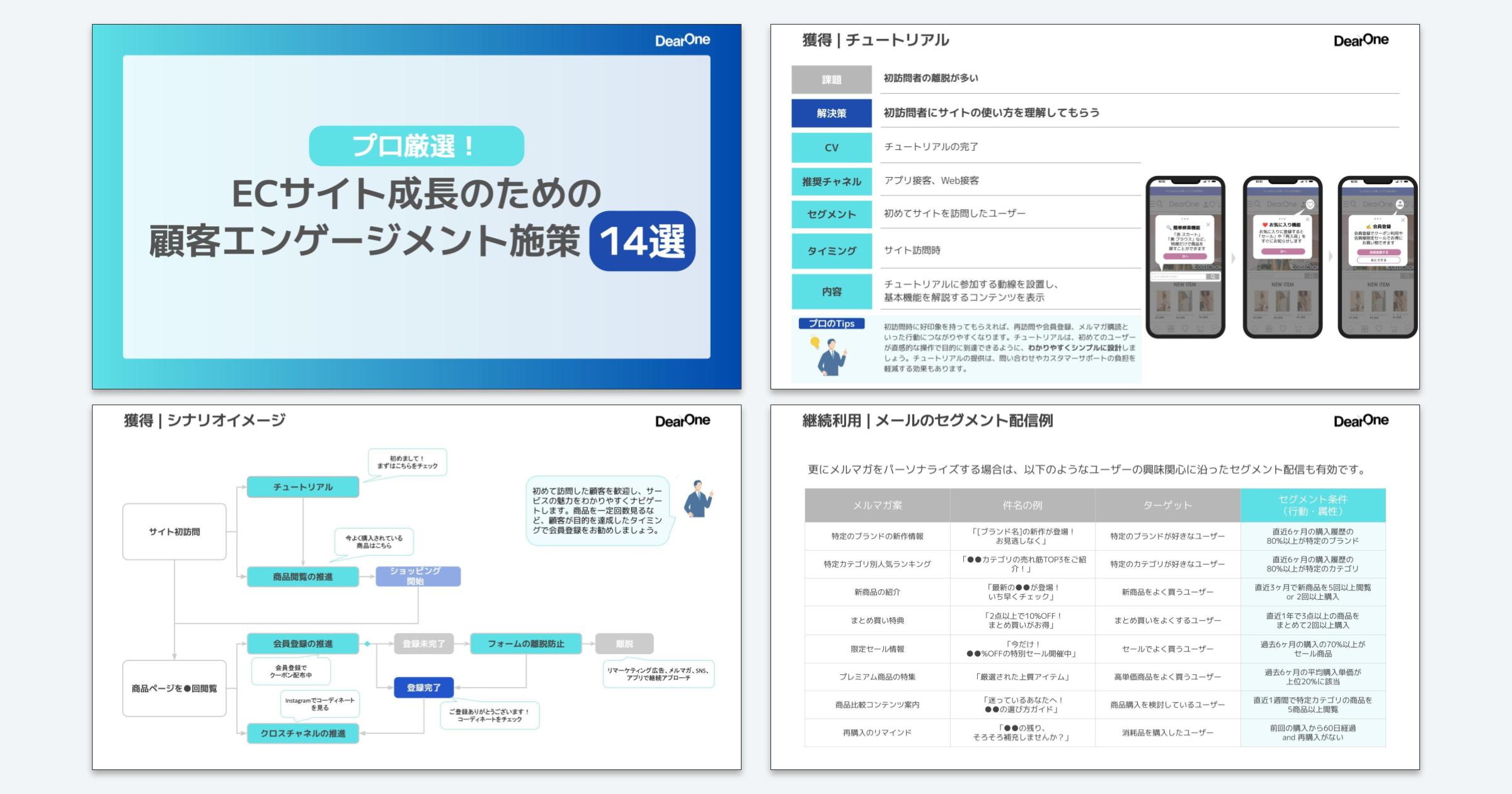Click the search input field on first phone

pyautogui.click(x=1177, y=277)
